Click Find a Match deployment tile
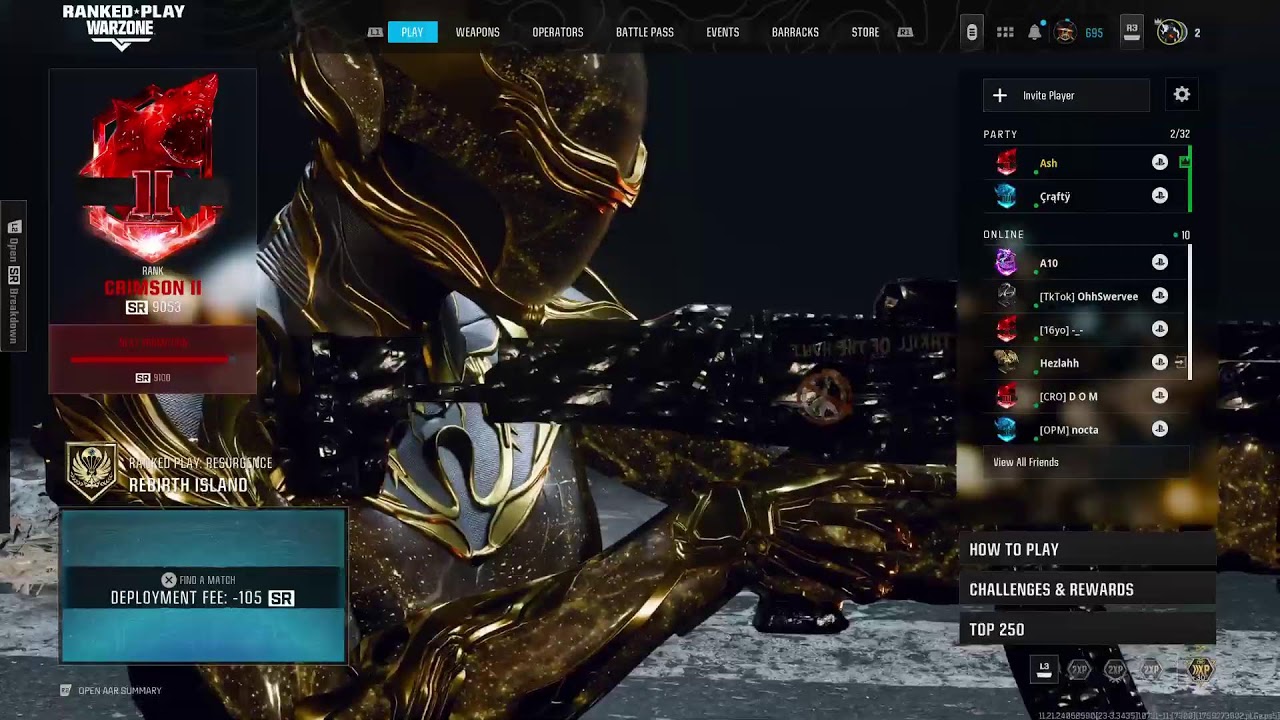The width and height of the screenshot is (1280, 720). pyautogui.click(x=203, y=586)
